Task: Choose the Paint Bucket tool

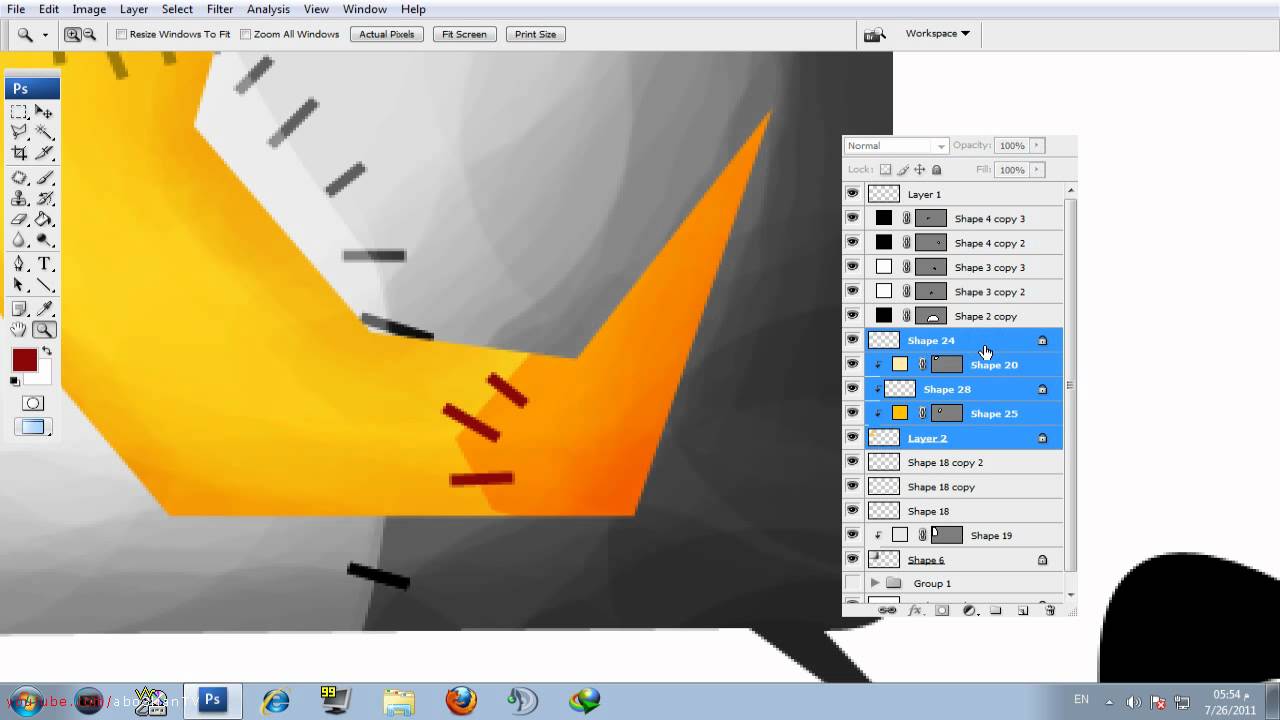Action: pos(44,219)
